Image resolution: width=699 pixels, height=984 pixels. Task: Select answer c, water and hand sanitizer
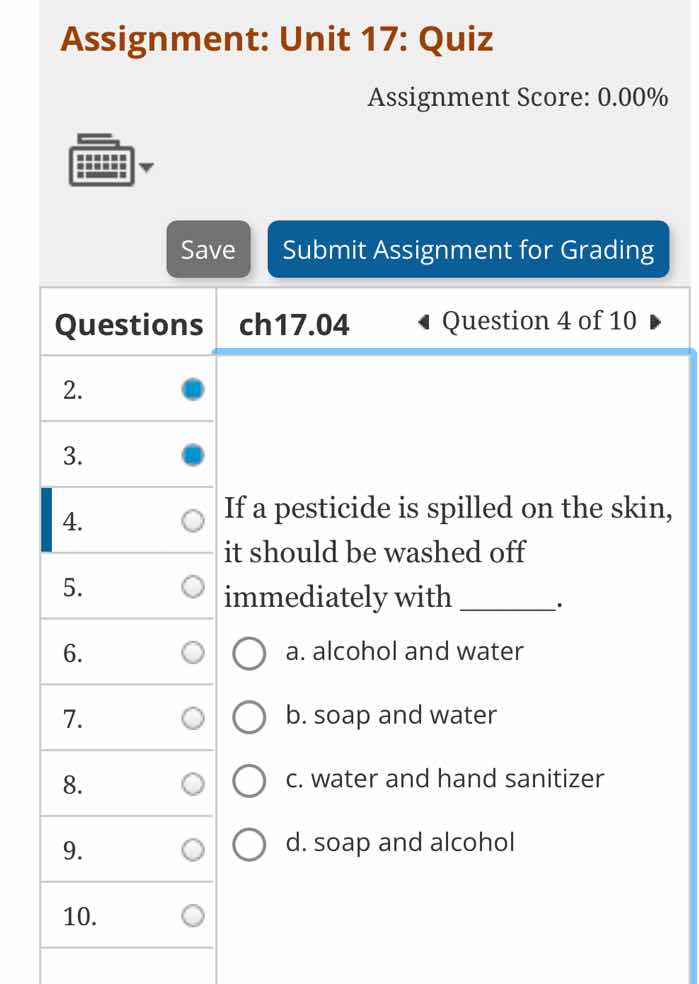tap(249, 781)
